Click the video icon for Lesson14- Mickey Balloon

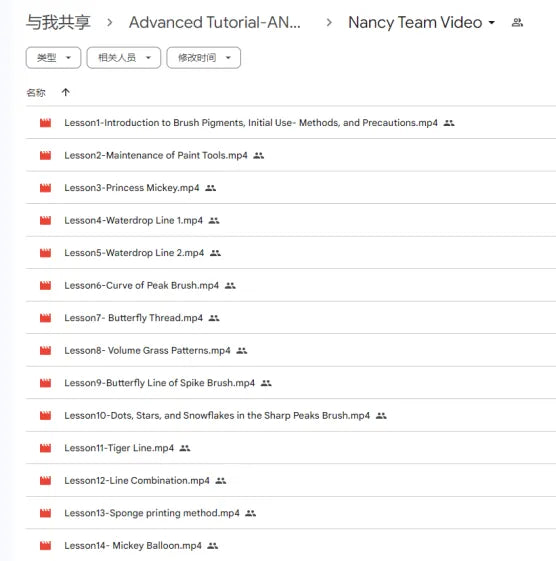(x=45, y=546)
